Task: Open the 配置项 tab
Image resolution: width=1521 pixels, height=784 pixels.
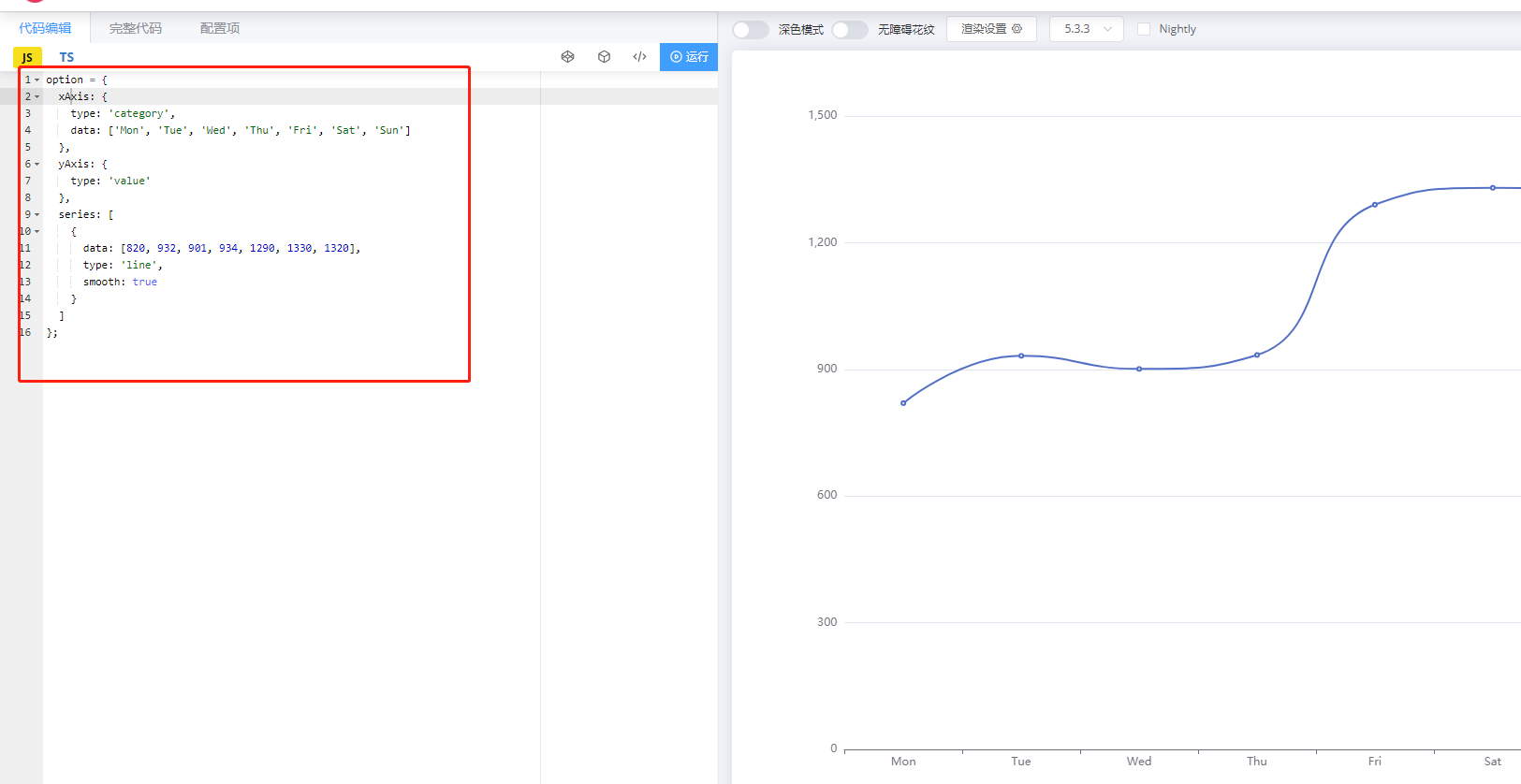Action: point(220,28)
